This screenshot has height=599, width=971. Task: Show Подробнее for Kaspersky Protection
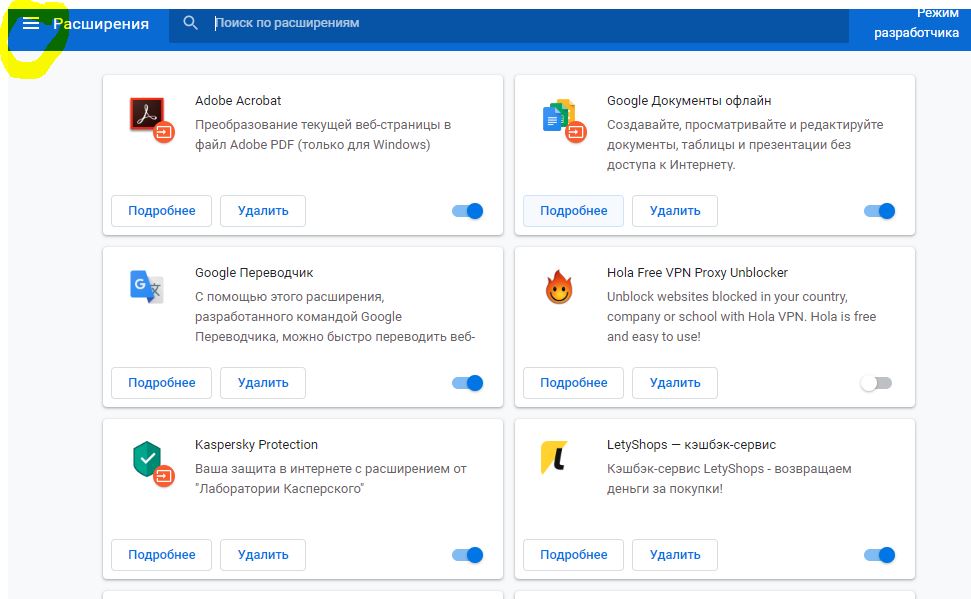click(162, 555)
